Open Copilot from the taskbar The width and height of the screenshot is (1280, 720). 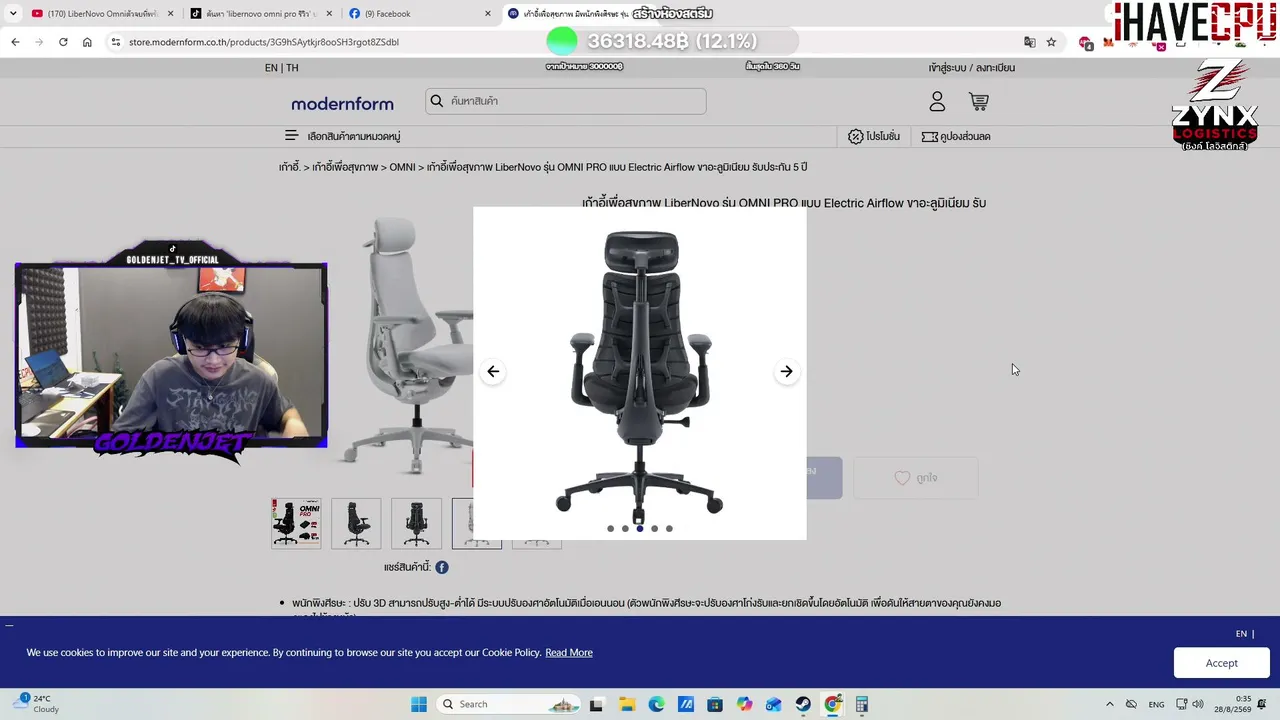744,704
